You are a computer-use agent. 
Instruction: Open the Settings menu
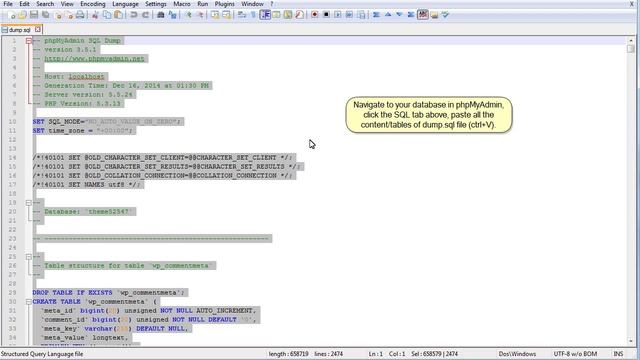pyautogui.click(x=156, y=4)
